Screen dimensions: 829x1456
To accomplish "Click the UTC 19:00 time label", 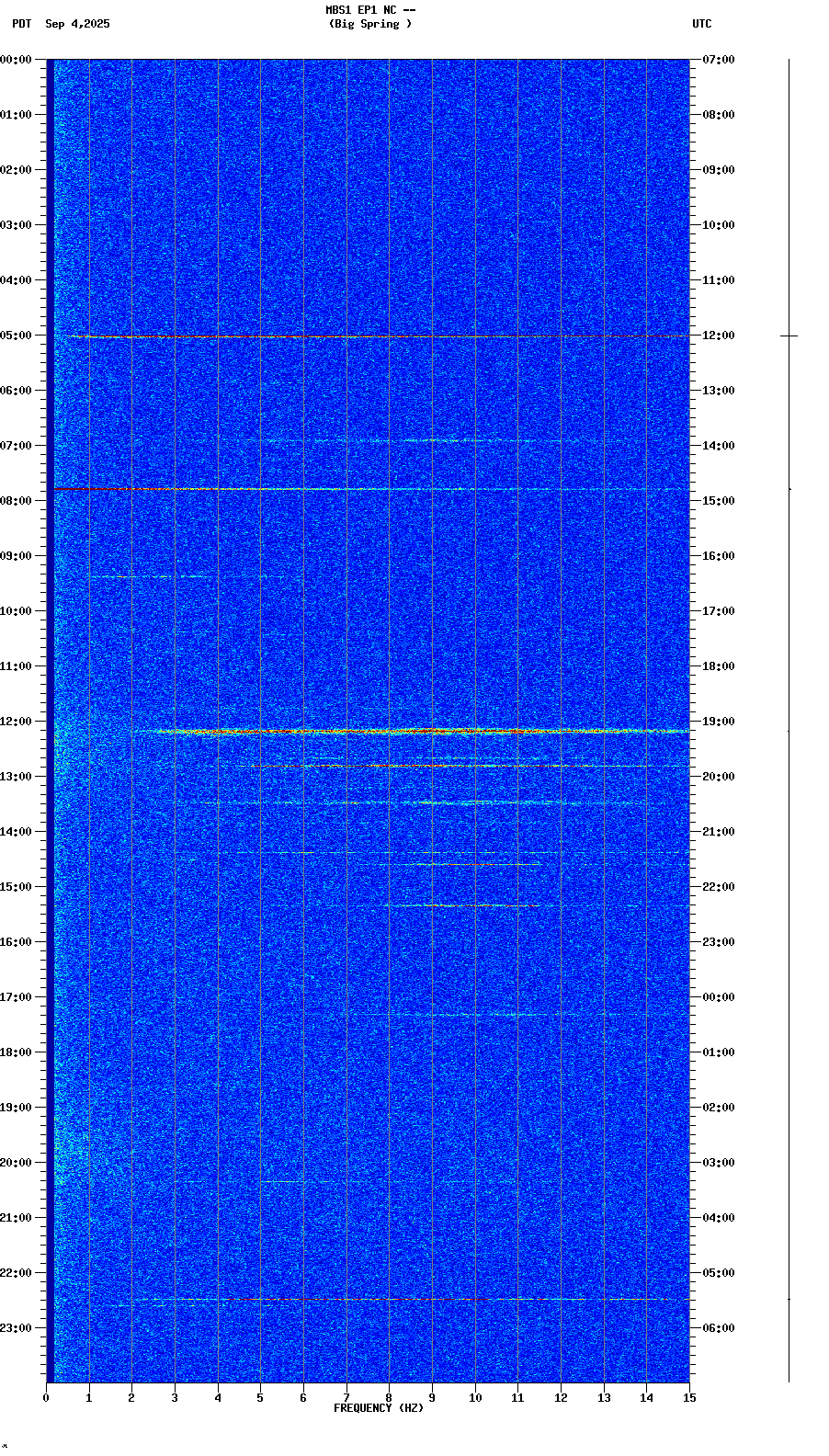I will [x=719, y=722].
